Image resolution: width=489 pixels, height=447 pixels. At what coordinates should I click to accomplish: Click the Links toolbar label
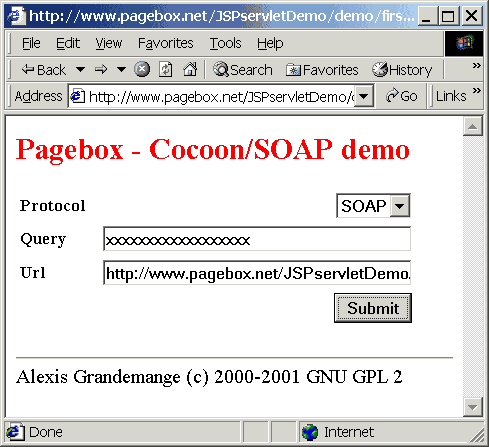click(x=451, y=96)
